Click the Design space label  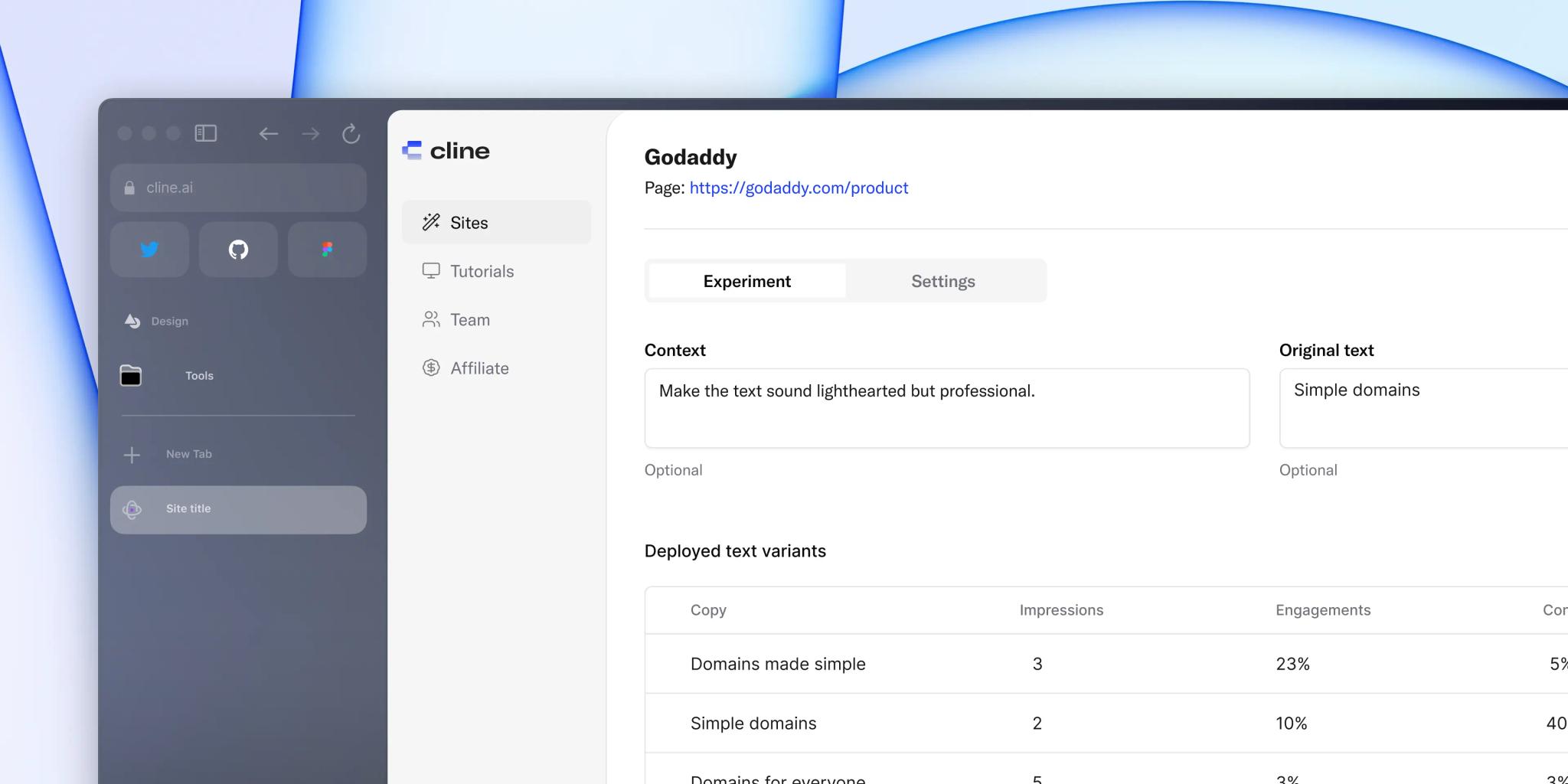170,322
